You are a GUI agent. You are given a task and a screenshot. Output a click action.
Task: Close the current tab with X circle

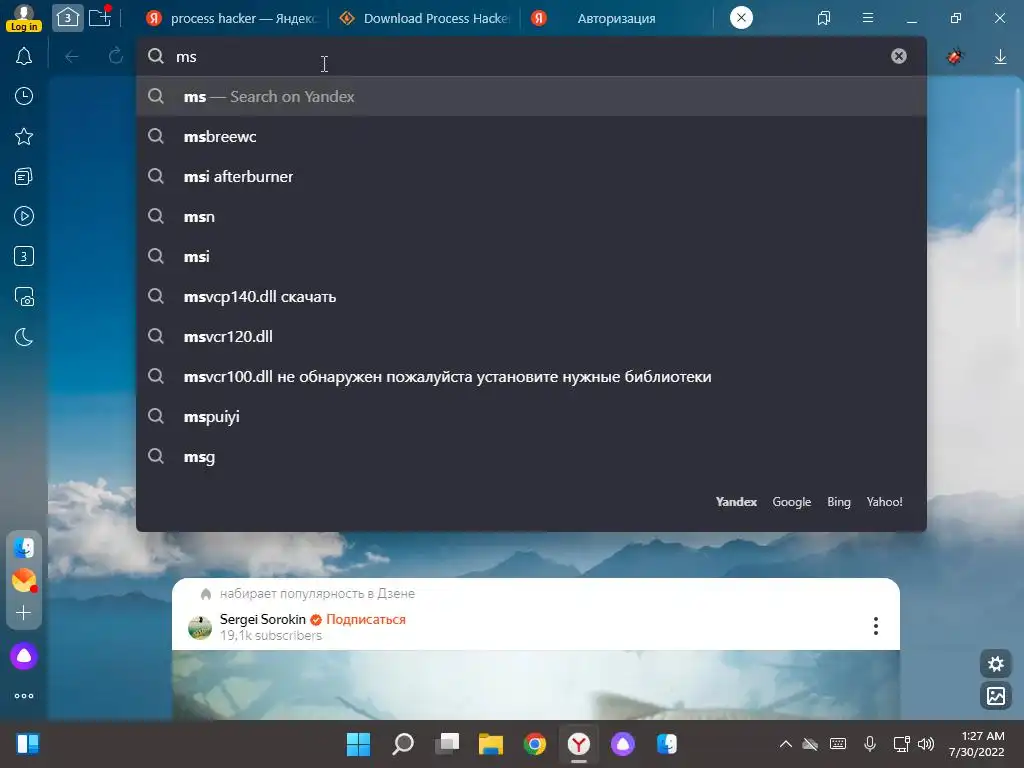click(741, 18)
